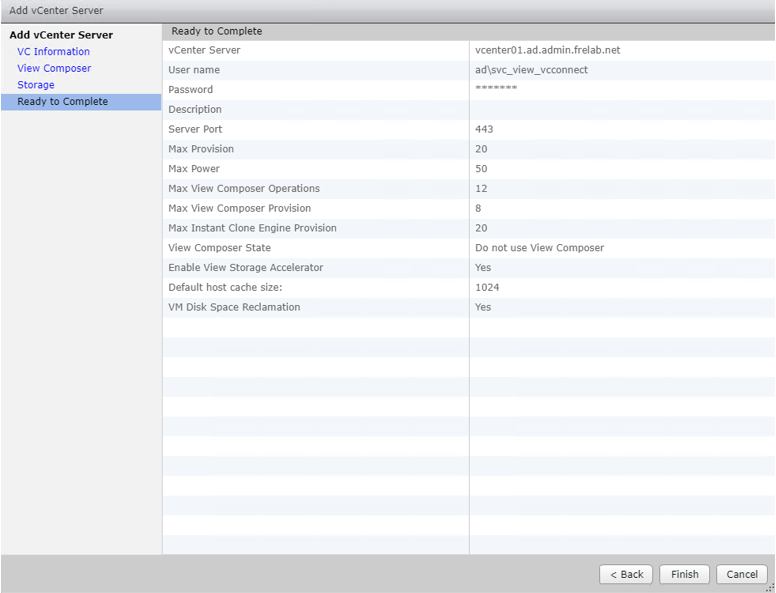776x593 pixels.
Task: Click the Finish button
Action: (685, 575)
